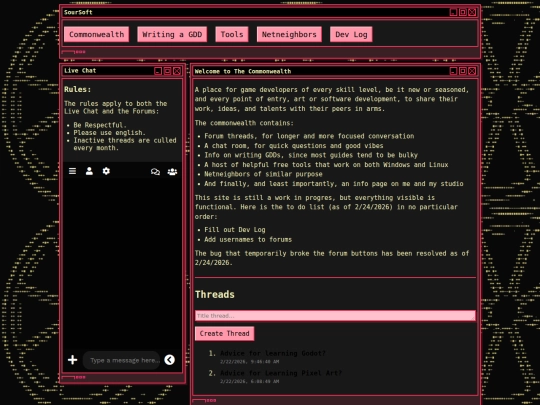Minimize the SourSoft window
This screenshot has width=540, height=405.
[x=454, y=12]
